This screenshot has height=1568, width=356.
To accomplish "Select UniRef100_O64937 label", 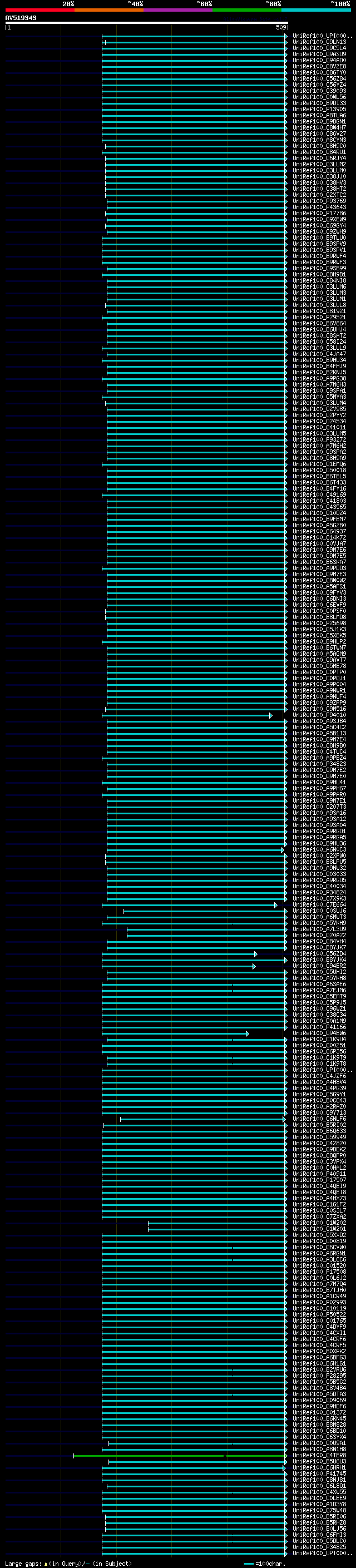I will point(319,531).
